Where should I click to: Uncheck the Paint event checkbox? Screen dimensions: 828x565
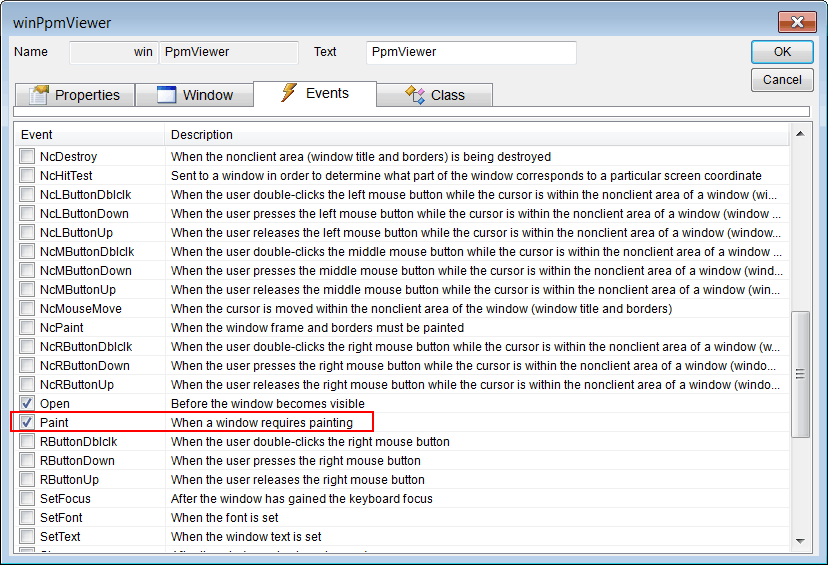(27, 422)
